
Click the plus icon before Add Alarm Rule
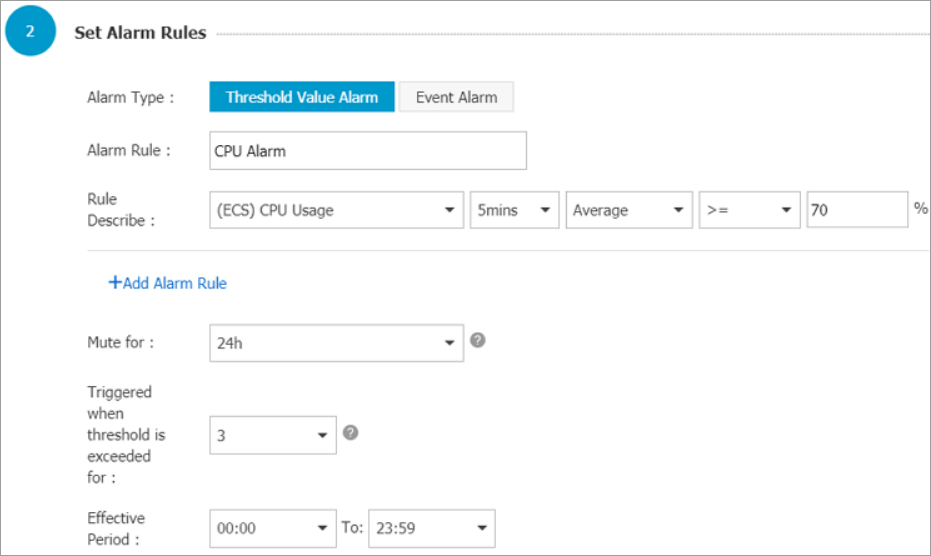[x=114, y=283]
